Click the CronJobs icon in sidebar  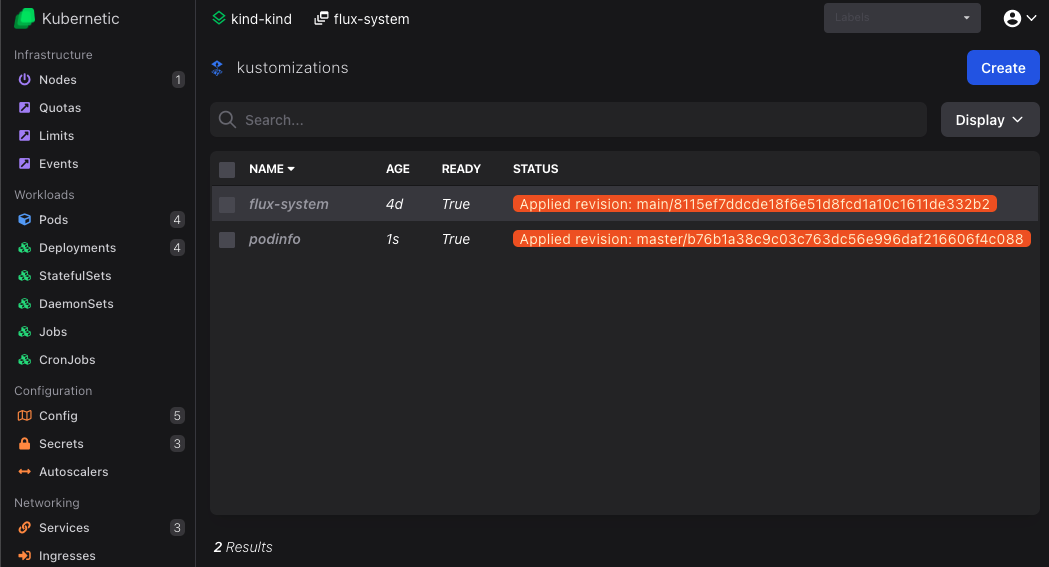pos(25,360)
